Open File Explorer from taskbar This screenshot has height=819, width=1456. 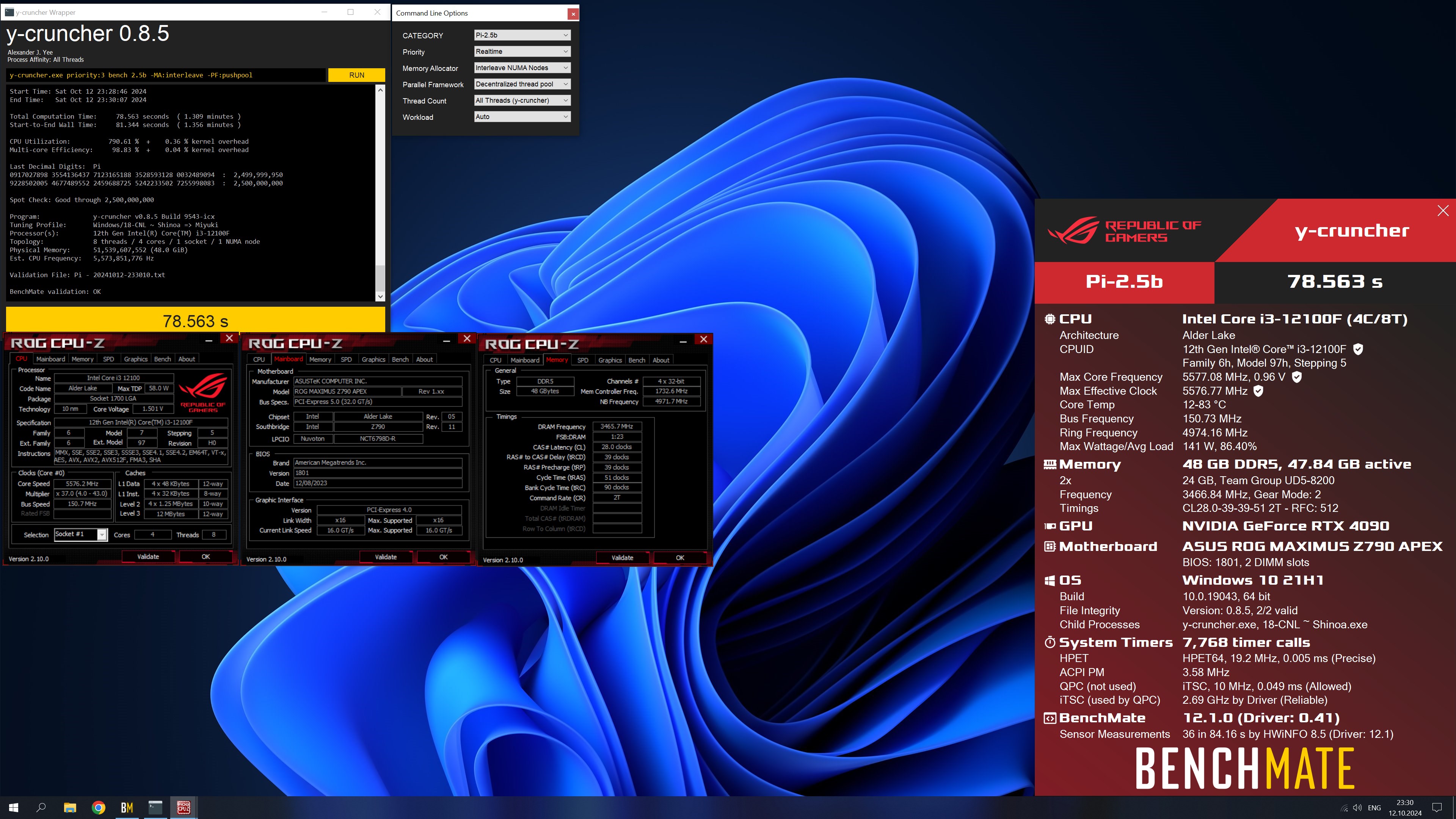(70, 808)
